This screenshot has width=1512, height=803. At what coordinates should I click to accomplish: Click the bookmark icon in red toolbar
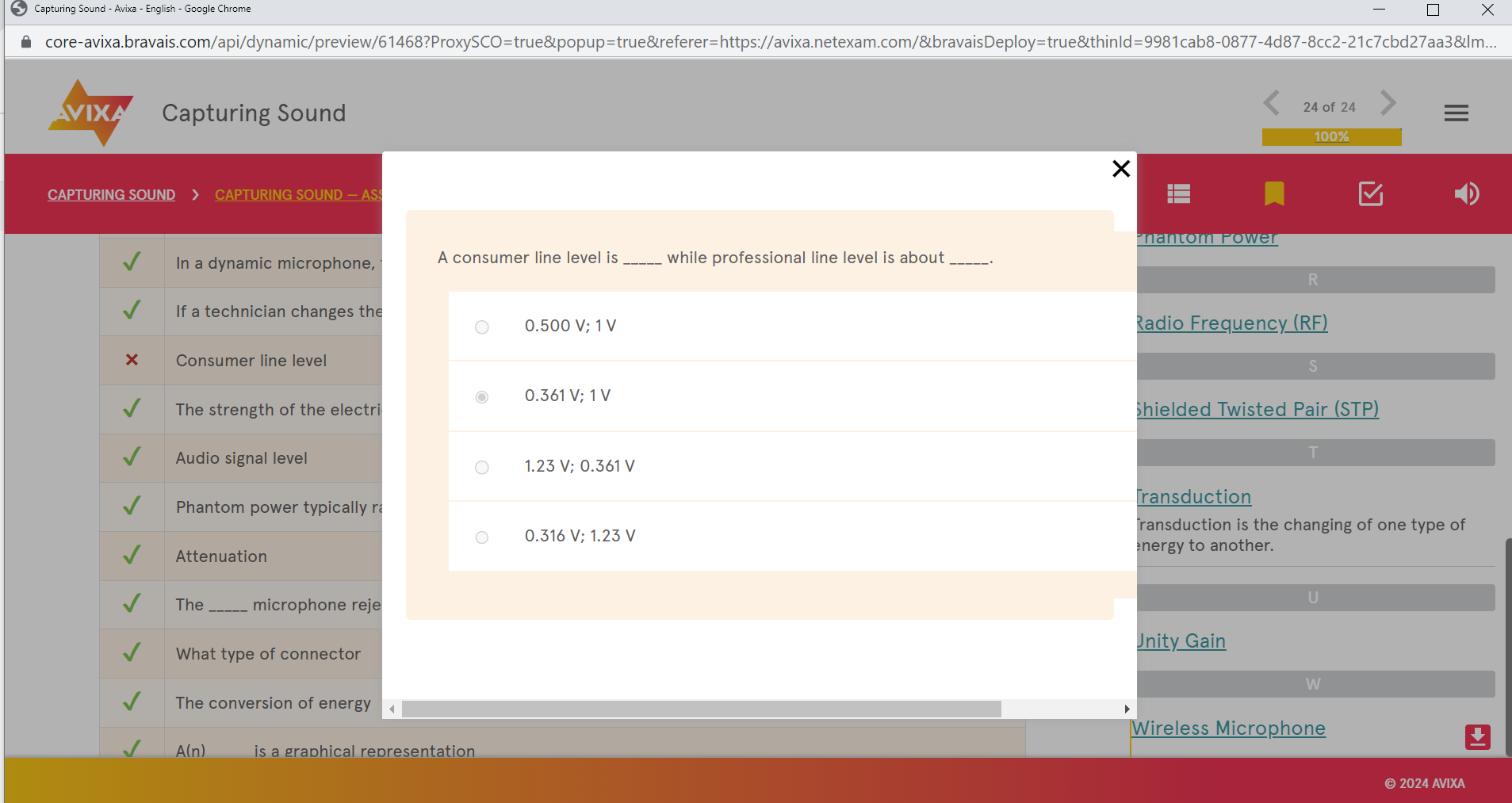point(1274,194)
